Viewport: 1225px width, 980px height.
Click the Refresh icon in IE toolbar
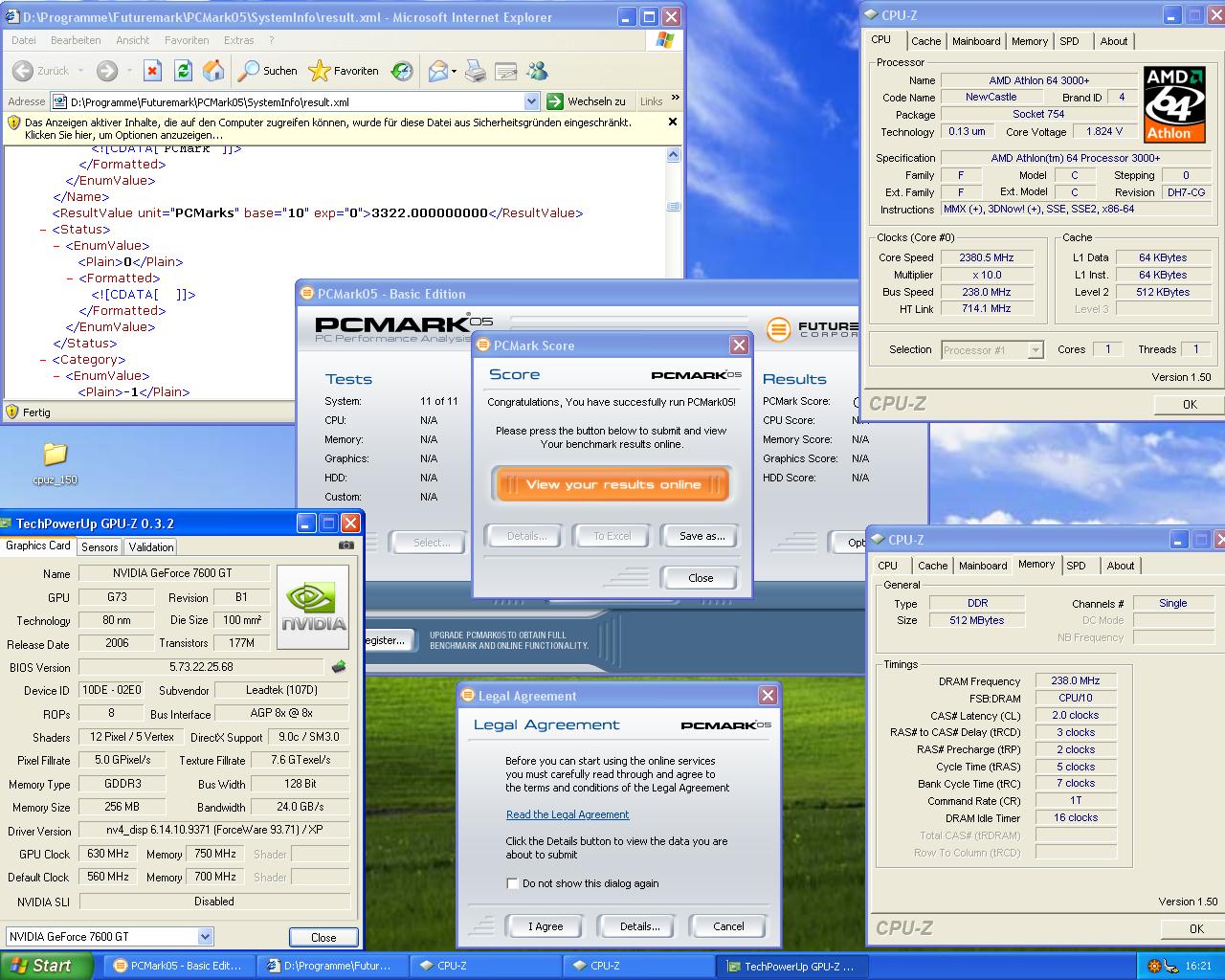coord(183,71)
